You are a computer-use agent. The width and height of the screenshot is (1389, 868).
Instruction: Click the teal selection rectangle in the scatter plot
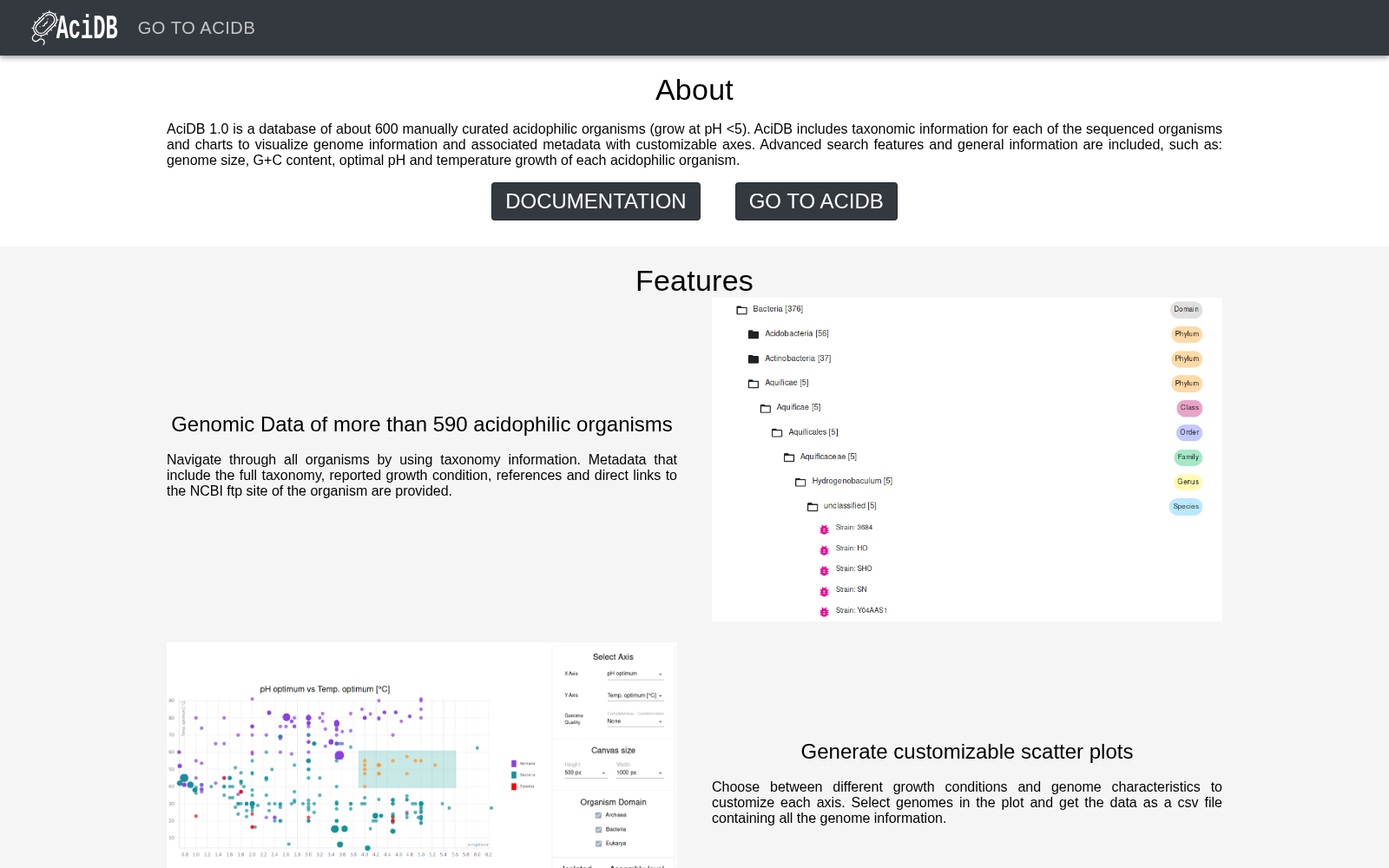pyautogui.click(x=407, y=769)
